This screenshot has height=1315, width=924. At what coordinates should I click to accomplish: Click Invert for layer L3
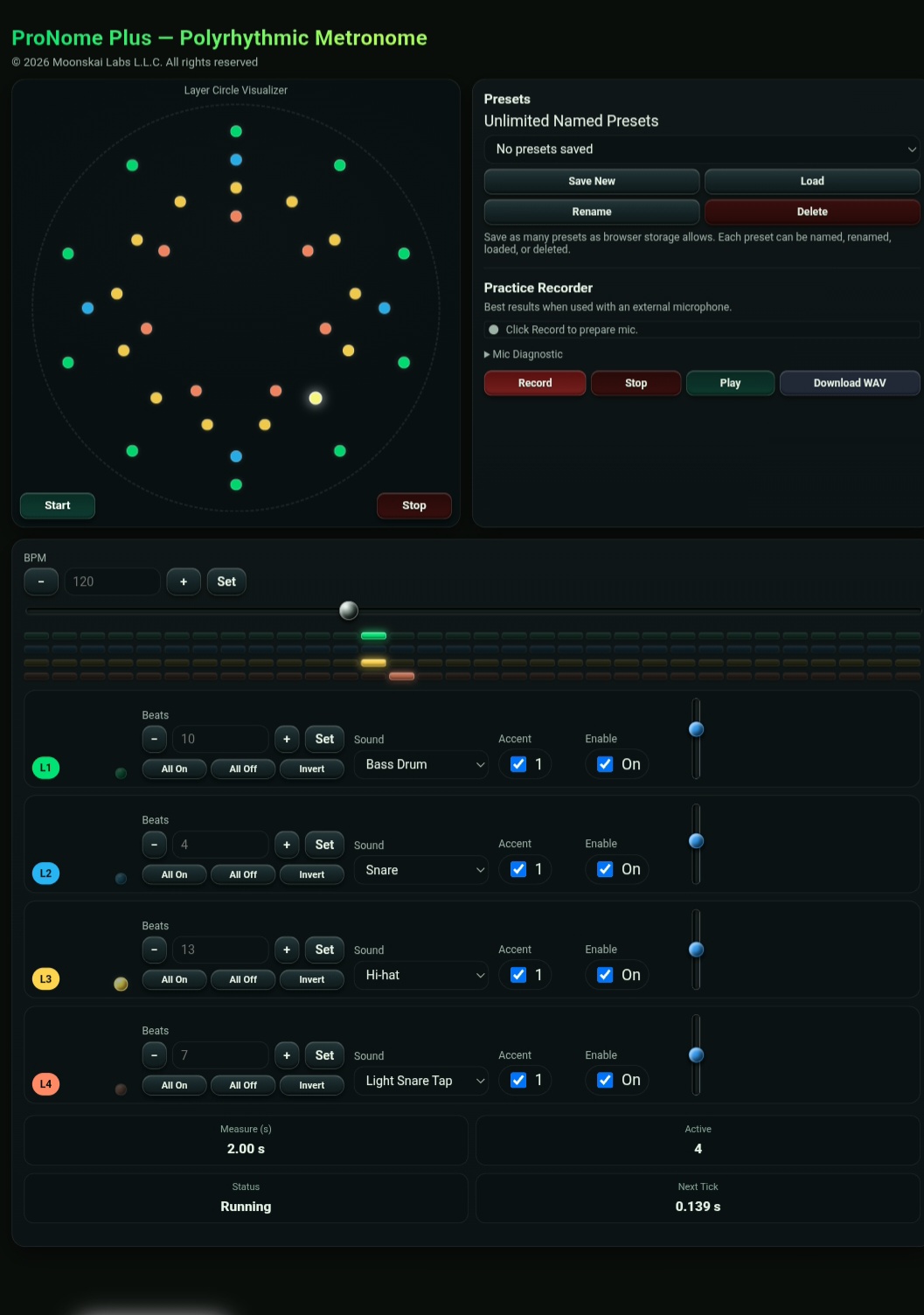(312, 979)
